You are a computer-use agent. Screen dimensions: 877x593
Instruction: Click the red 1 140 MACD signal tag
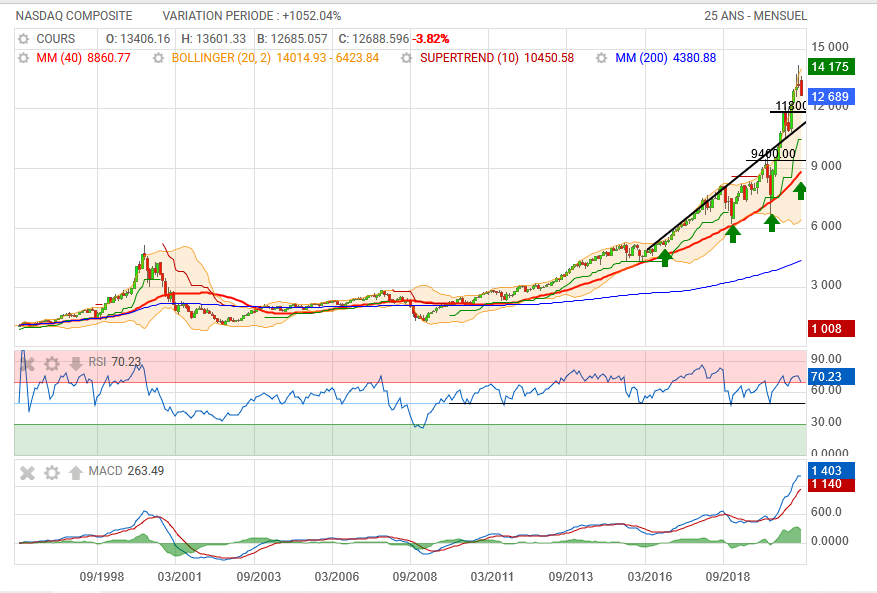(831, 484)
